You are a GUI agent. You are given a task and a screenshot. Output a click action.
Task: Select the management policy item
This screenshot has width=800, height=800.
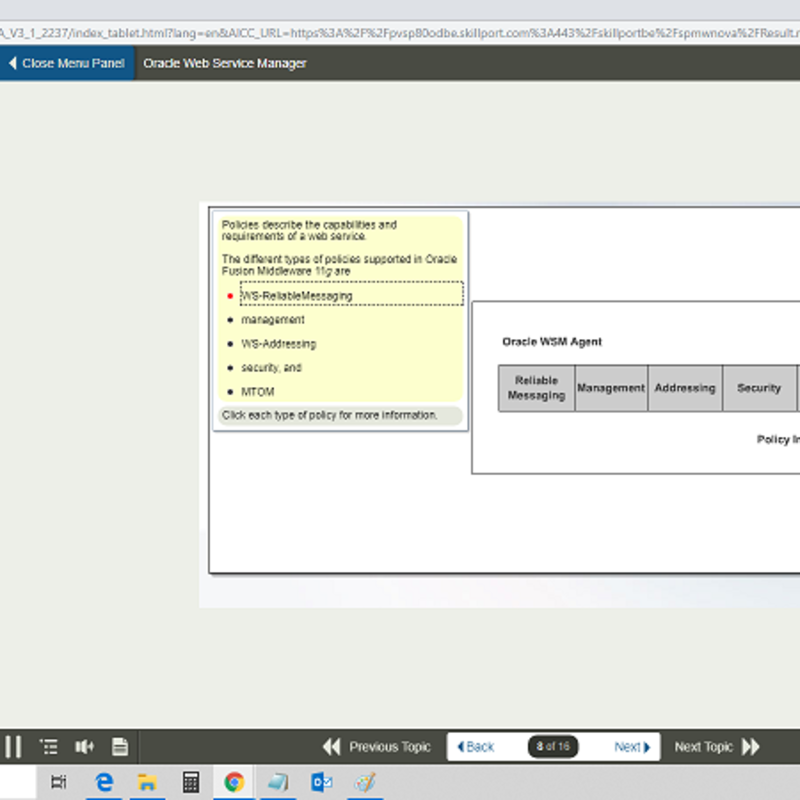273,320
